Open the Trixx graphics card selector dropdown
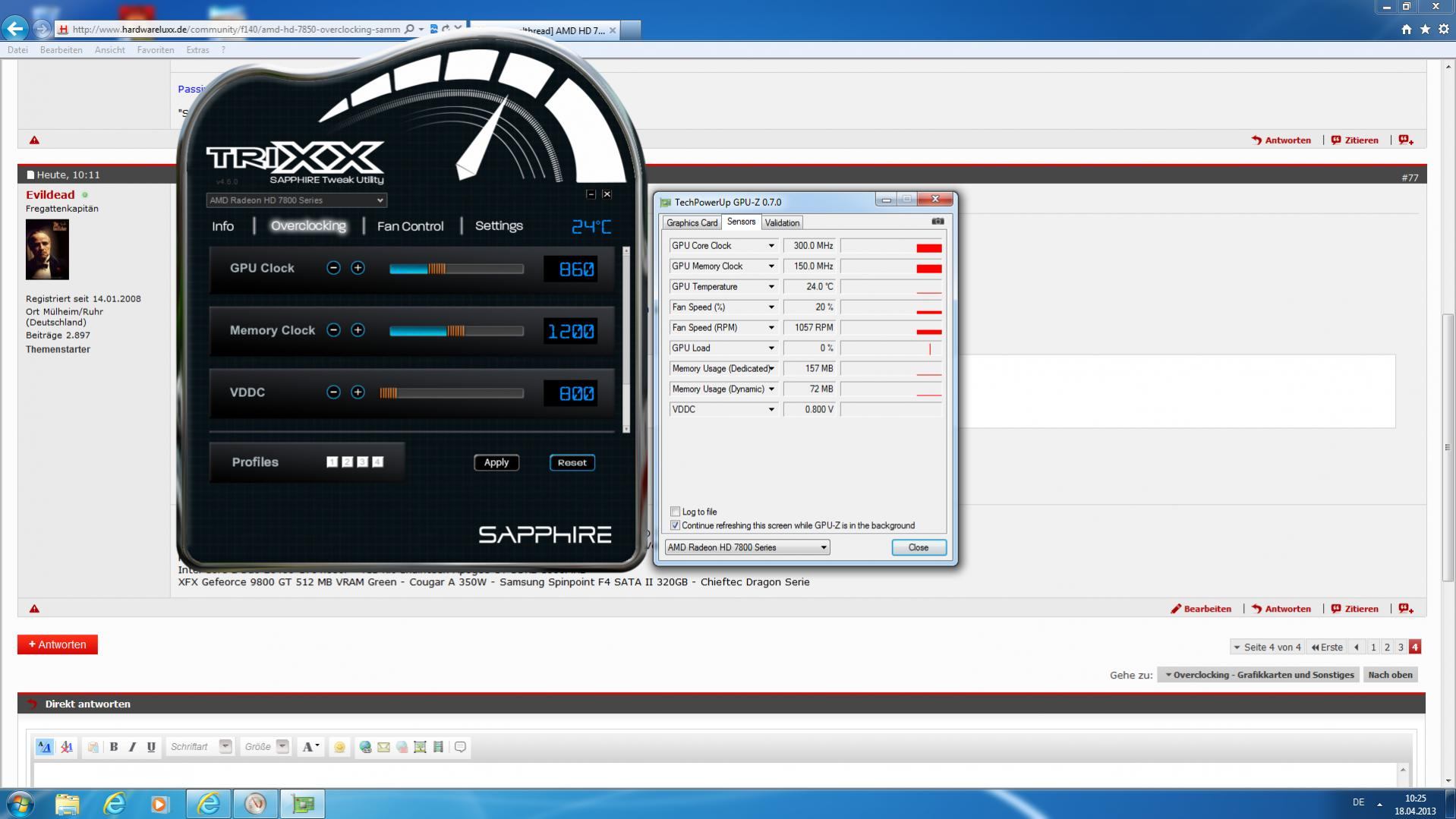 [296, 200]
